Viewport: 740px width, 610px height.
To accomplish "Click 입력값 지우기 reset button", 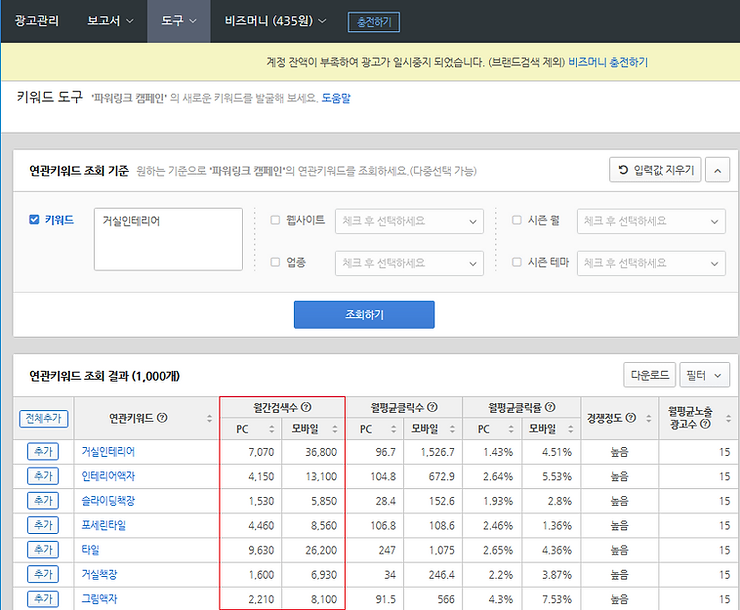I will point(655,170).
